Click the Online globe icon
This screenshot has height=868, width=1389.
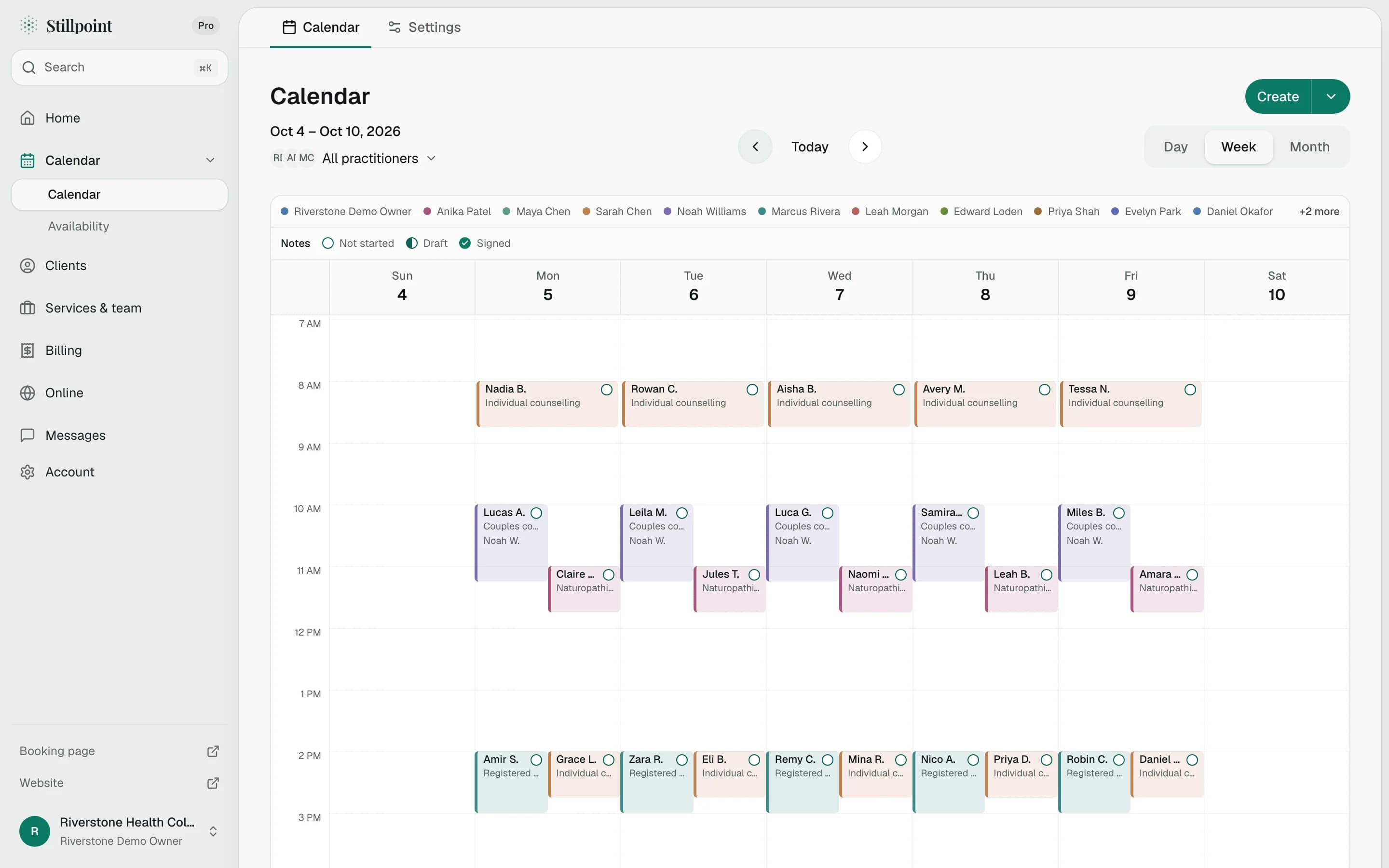[x=27, y=393]
